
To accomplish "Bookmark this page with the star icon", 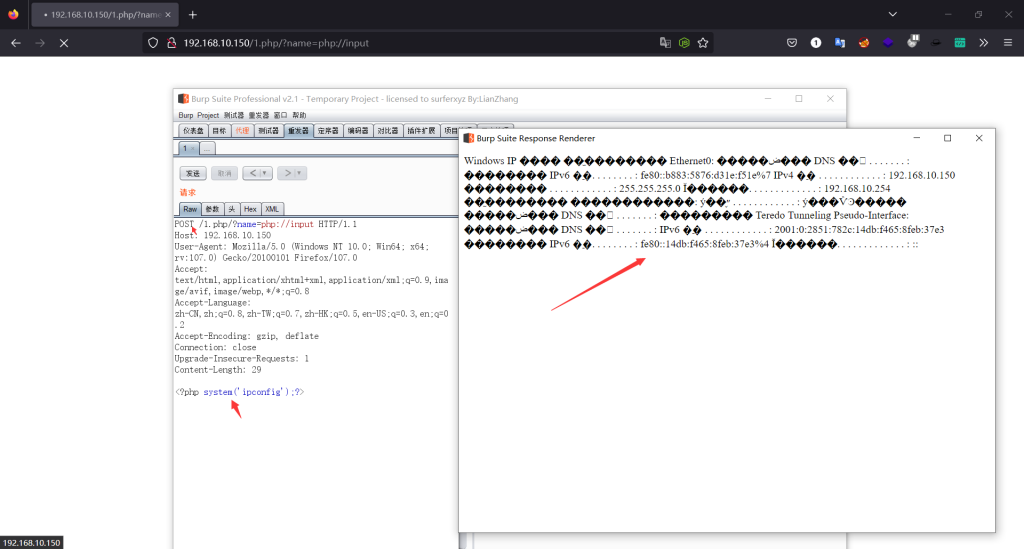I will [x=703, y=43].
